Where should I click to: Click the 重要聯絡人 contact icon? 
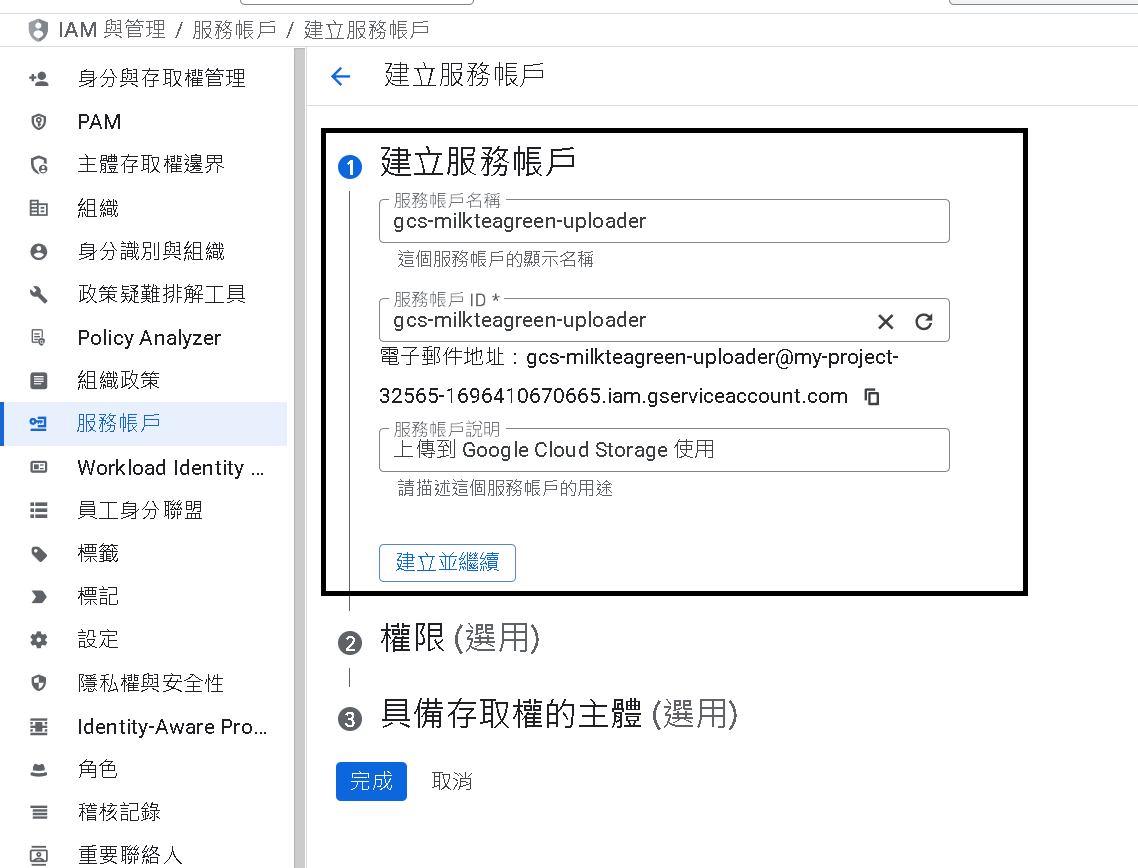(x=38, y=856)
